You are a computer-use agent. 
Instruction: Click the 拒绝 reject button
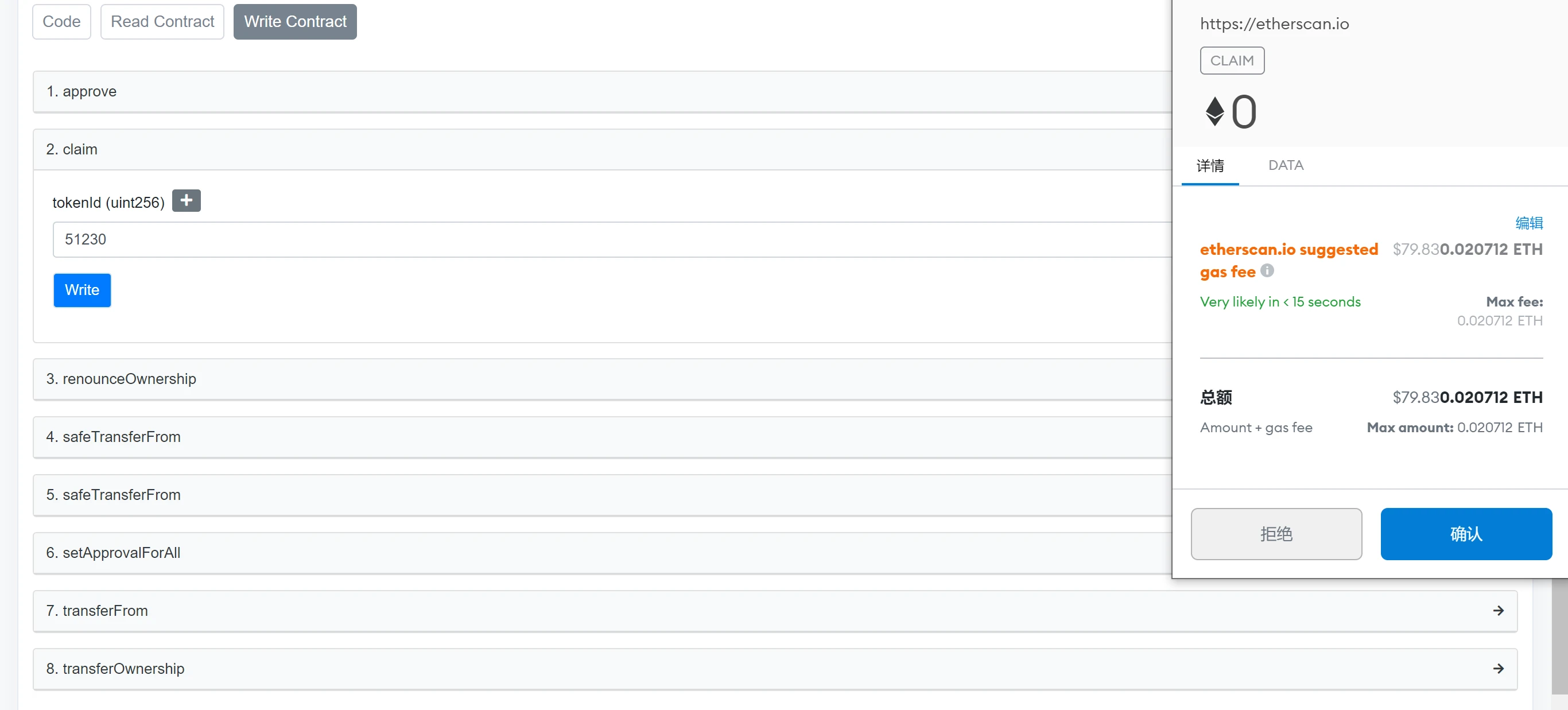point(1277,534)
